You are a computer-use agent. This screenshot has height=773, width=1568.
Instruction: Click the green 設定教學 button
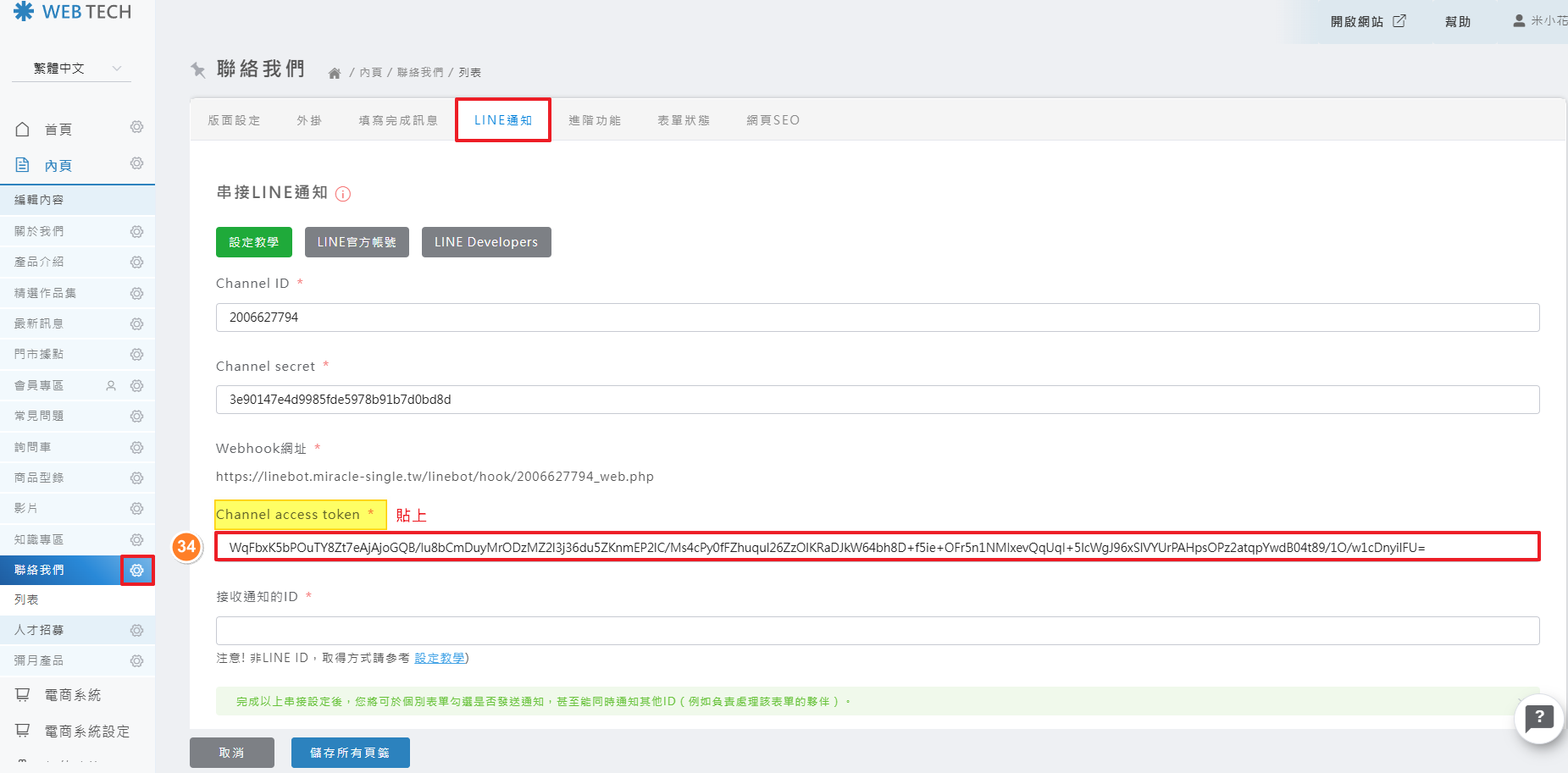coord(253,242)
